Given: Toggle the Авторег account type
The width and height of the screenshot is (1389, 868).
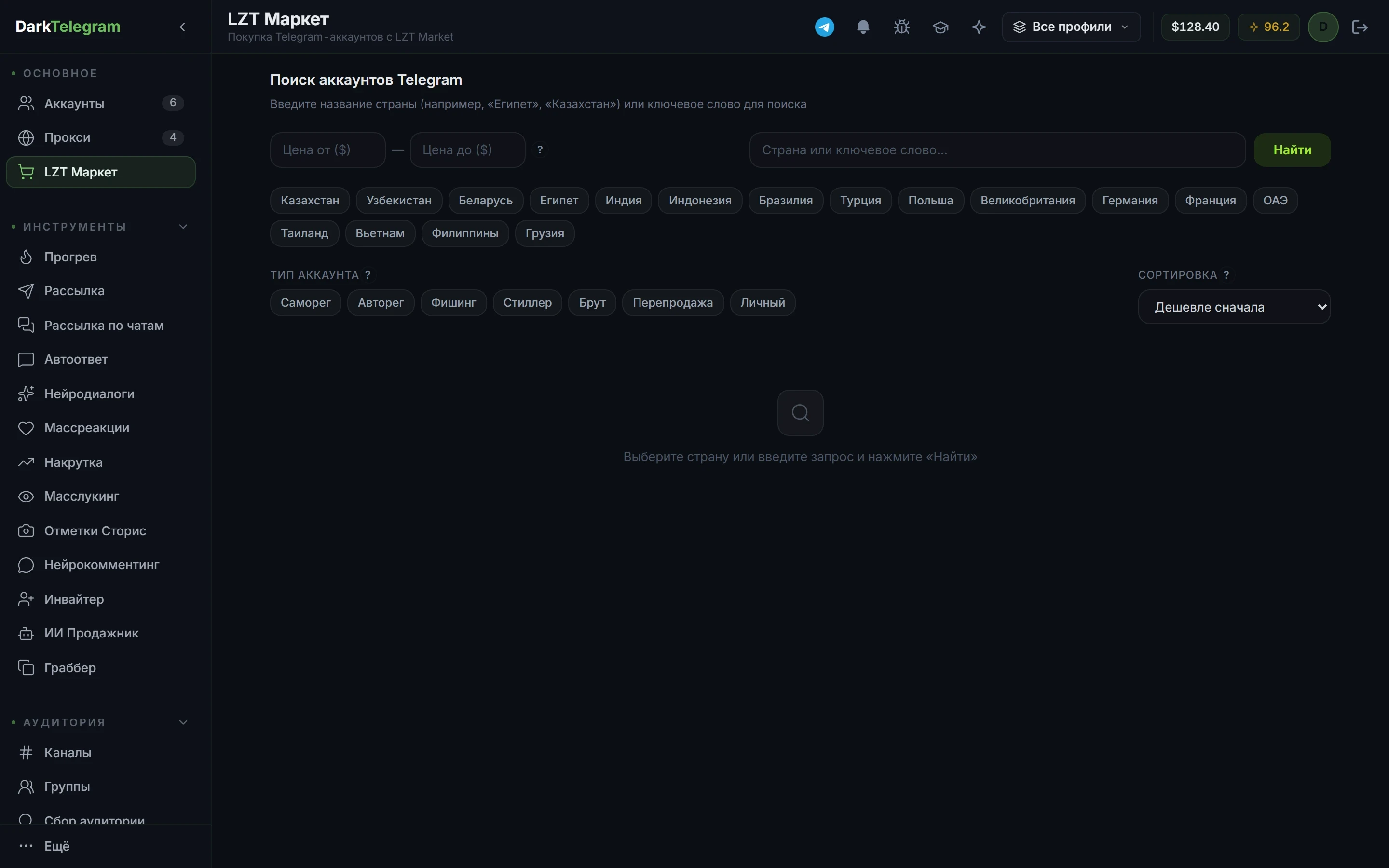Looking at the screenshot, I should click(x=381, y=302).
